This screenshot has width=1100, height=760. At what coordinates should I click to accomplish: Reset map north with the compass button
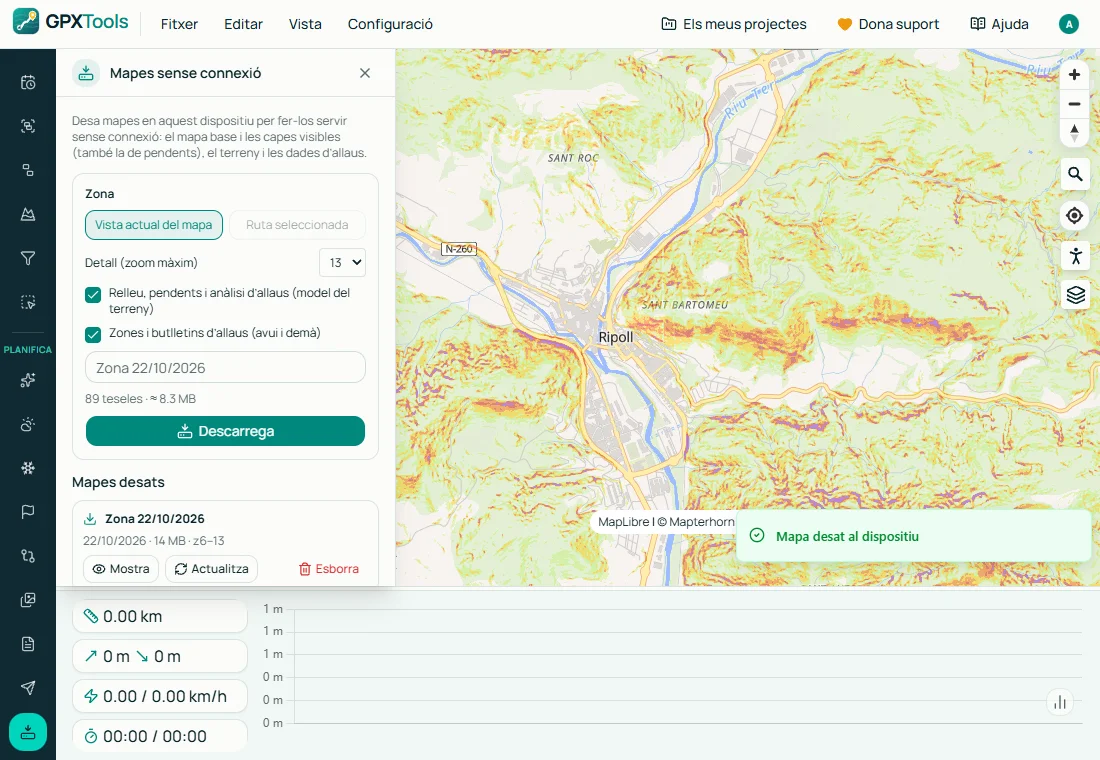(1074, 133)
